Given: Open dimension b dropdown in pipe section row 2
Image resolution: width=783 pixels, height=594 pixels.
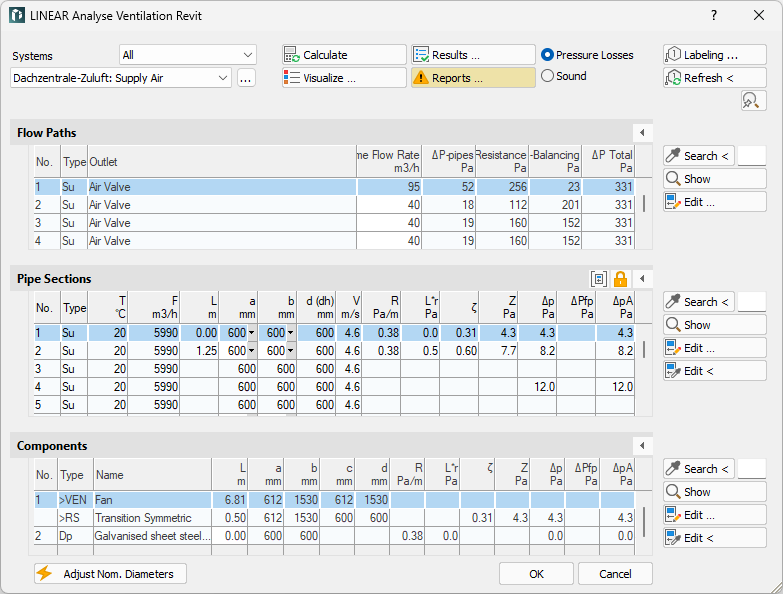Looking at the screenshot, I should click(291, 350).
